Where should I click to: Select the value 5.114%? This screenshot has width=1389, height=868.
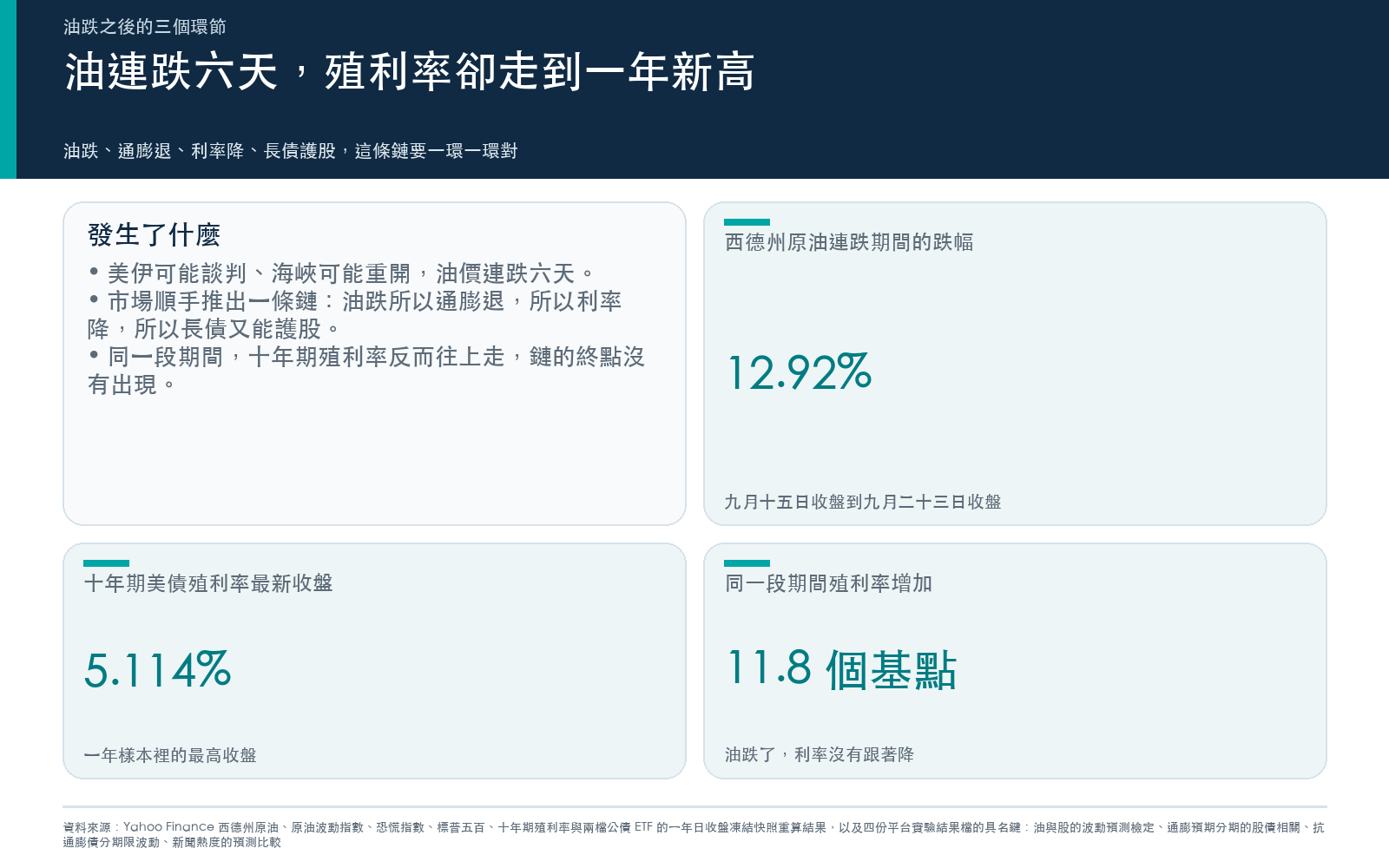pos(158,670)
